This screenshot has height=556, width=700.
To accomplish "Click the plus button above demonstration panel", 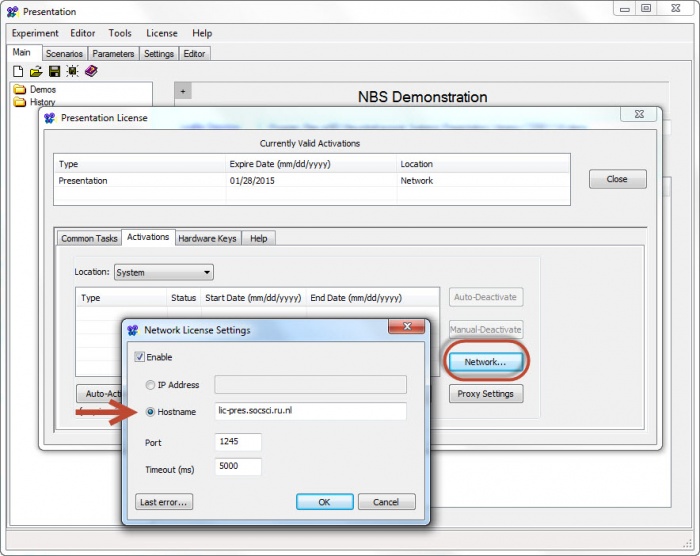I will click(183, 91).
